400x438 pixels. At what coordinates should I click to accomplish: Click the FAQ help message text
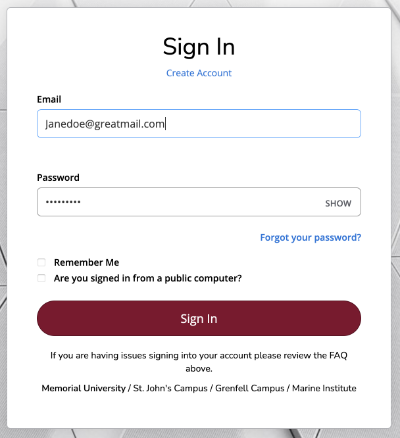coord(199,362)
